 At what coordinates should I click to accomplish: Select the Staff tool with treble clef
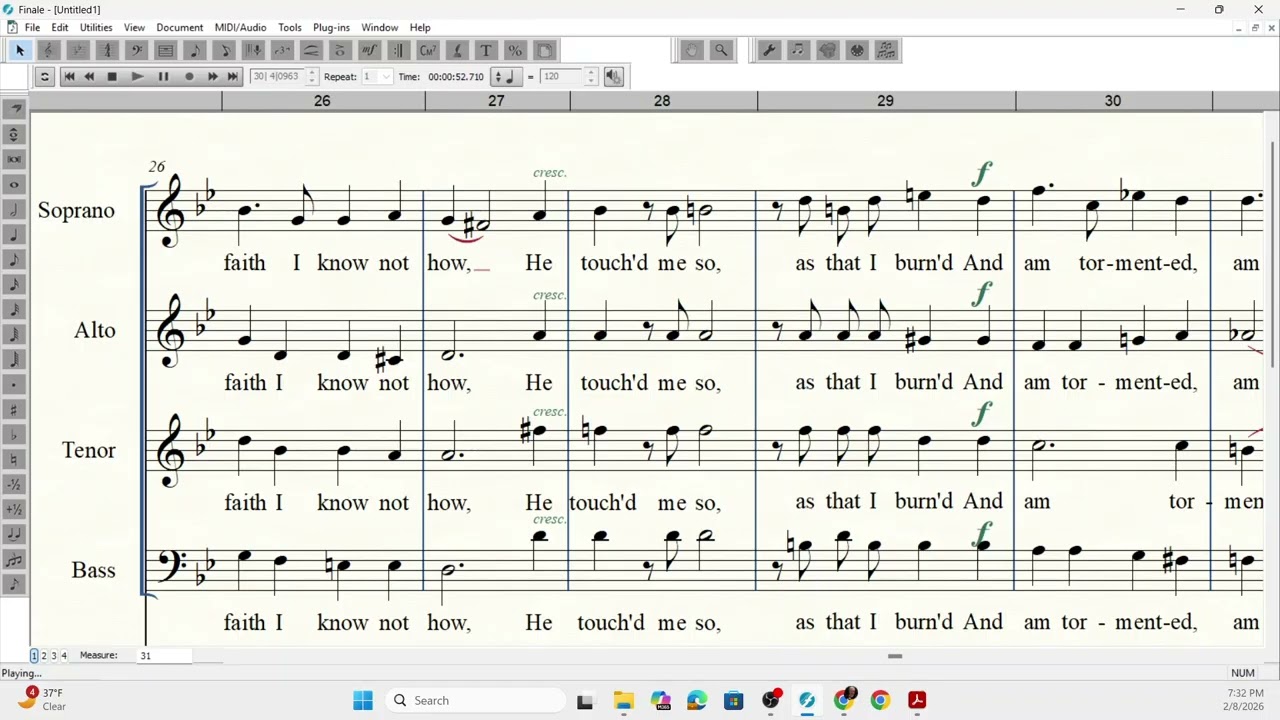[x=49, y=50]
